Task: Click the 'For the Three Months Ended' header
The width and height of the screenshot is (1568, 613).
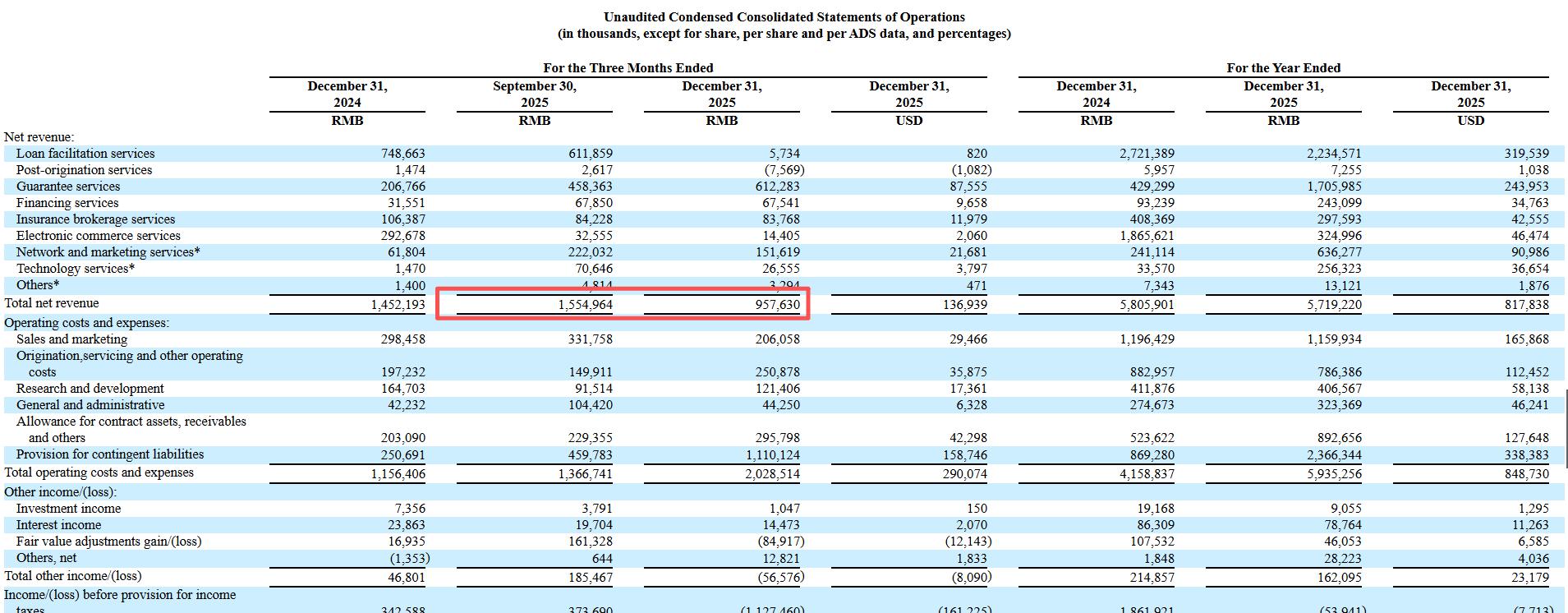Action: 628,68
